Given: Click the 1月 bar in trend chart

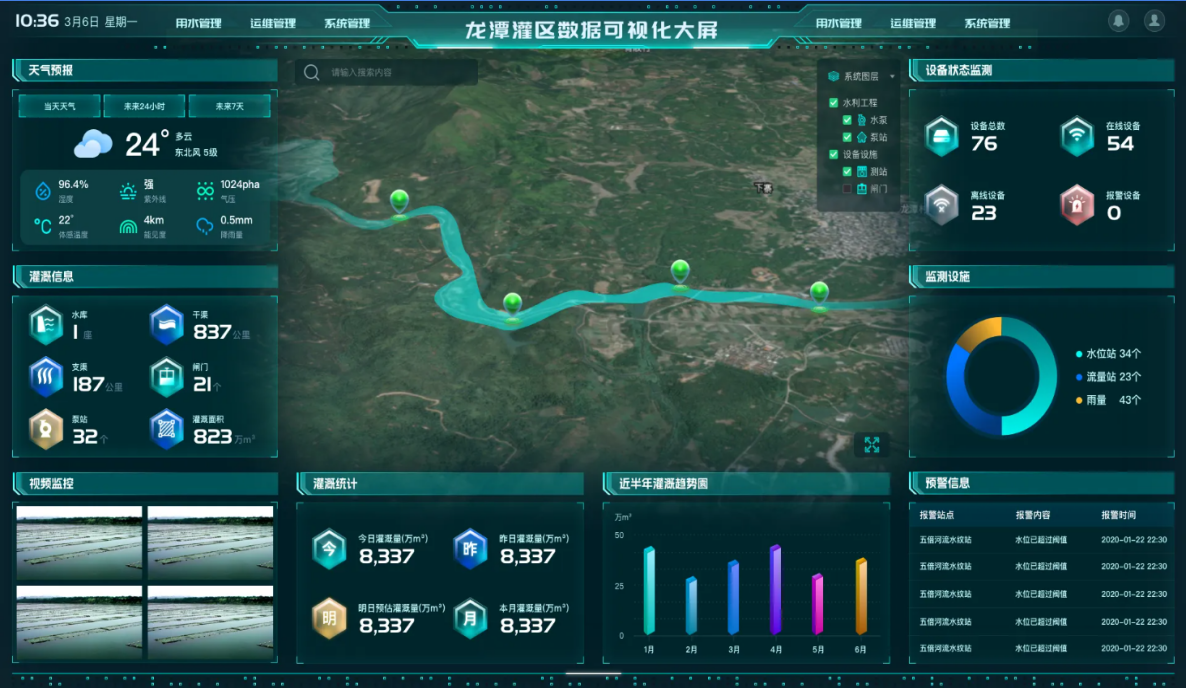Looking at the screenshot, I should [649, 590].
